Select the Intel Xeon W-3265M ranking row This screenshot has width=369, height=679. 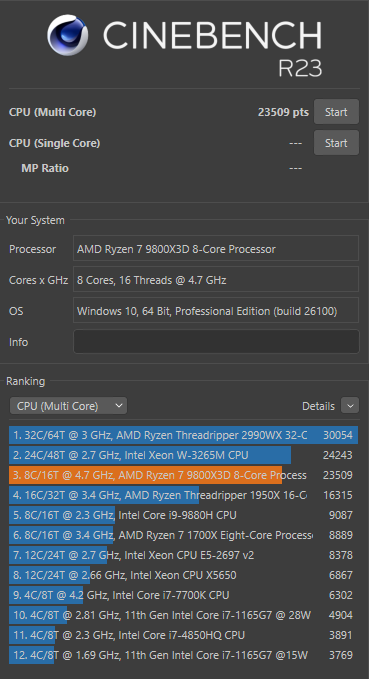pos(184,455)
